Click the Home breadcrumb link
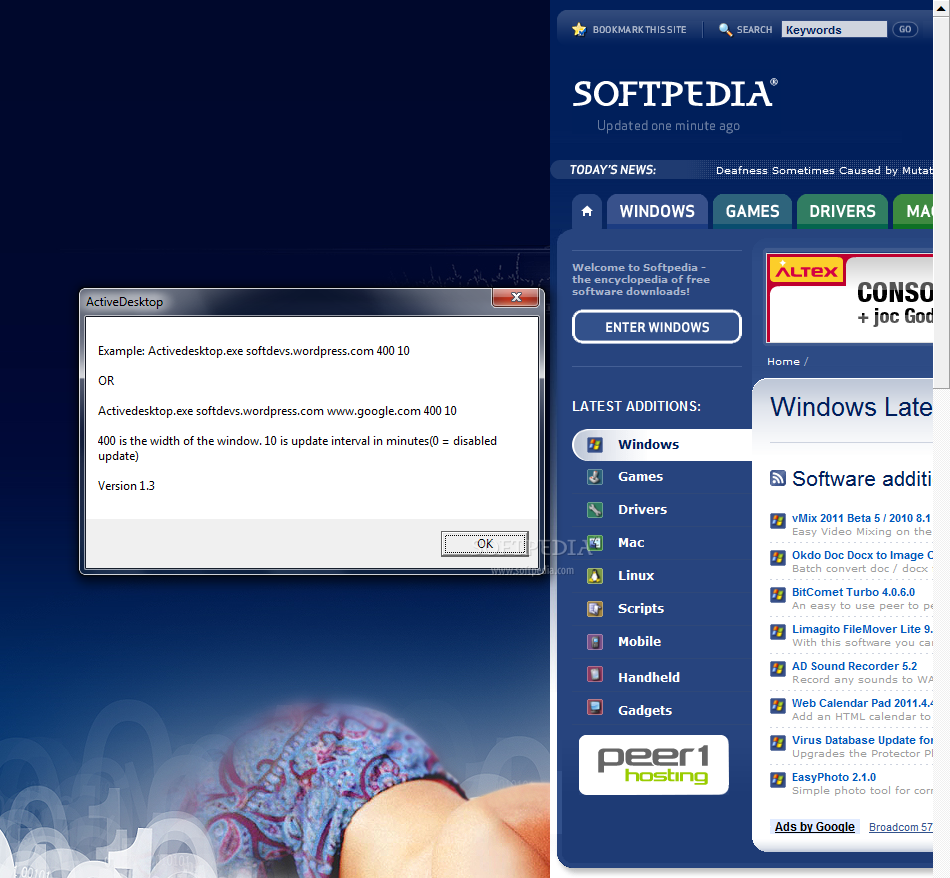Screen dimensions: 950x878 pyautogui.click(x=783, y=362)
